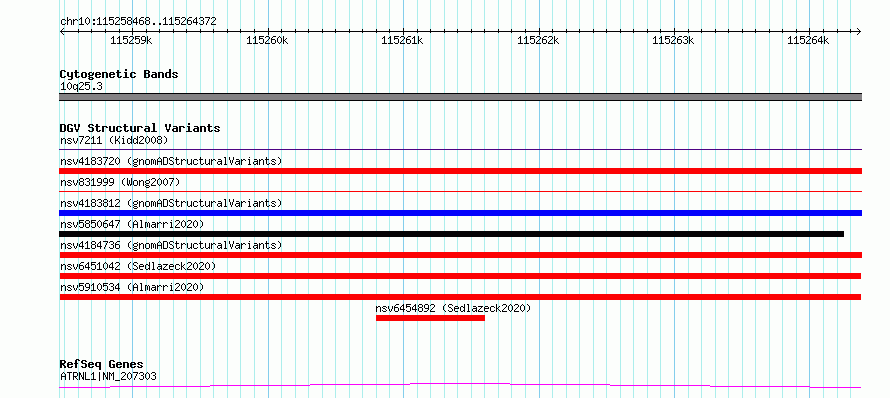Open the nsv5910534 (Almarri2020) variant label
Viewport: 890px width, 398px height.
132,287
